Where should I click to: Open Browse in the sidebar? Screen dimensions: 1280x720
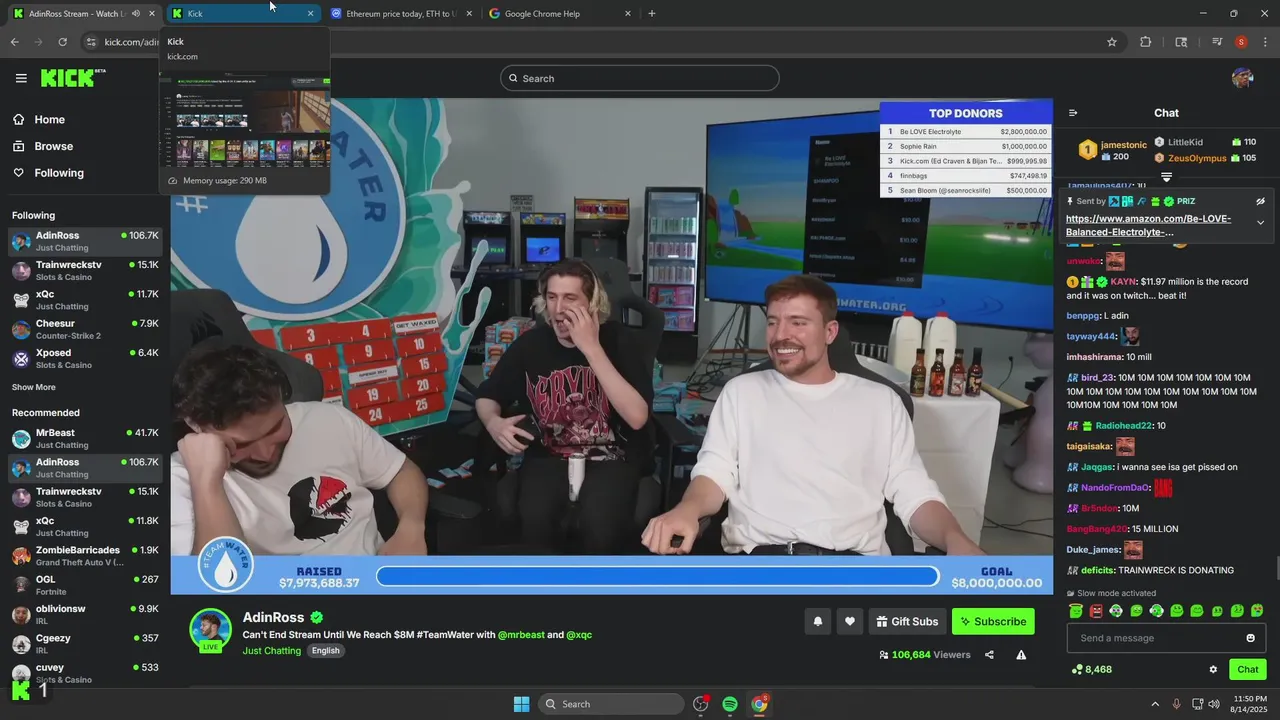coord(43,146)
